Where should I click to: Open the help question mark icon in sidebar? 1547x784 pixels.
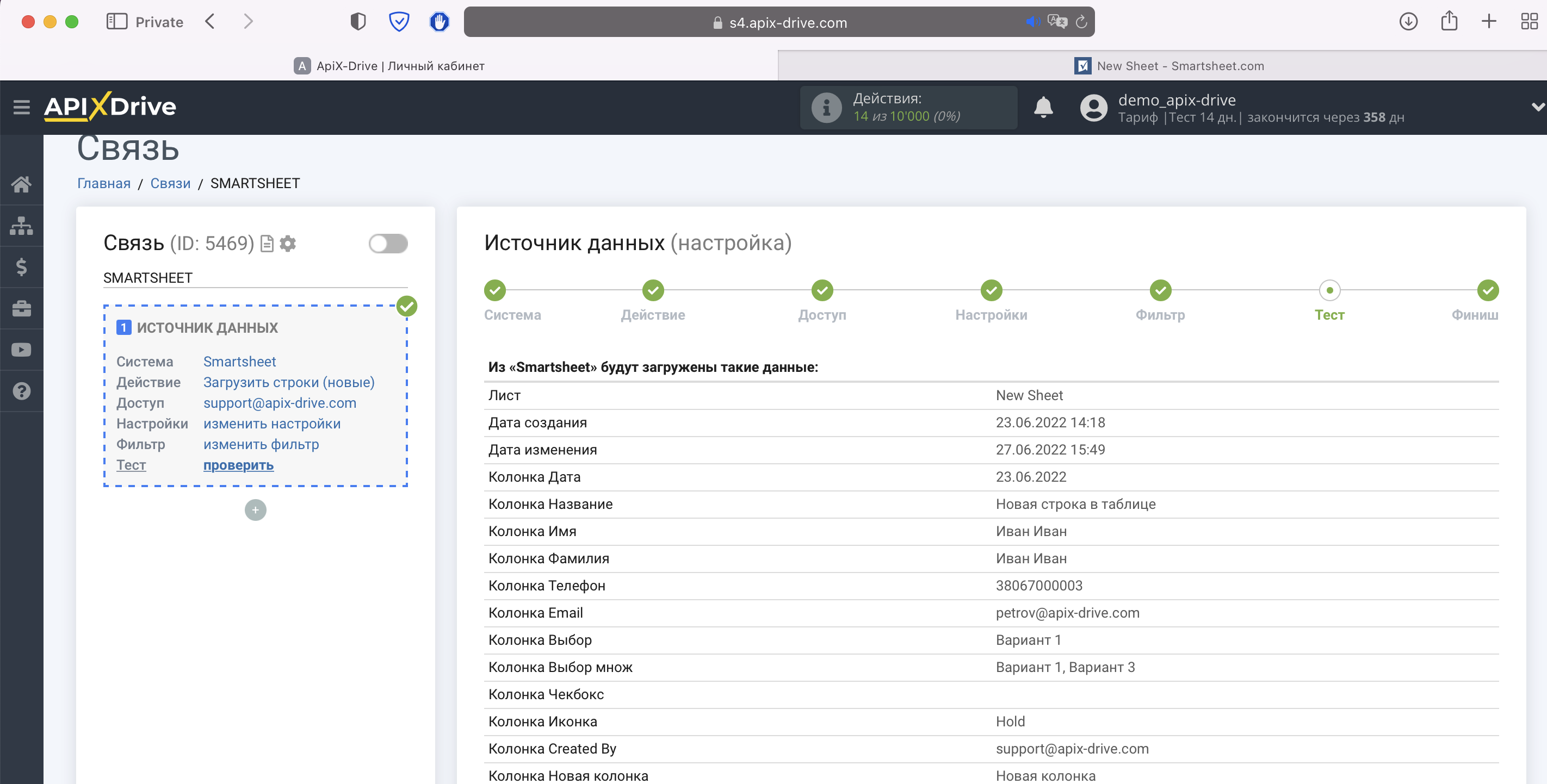[22, 391]
